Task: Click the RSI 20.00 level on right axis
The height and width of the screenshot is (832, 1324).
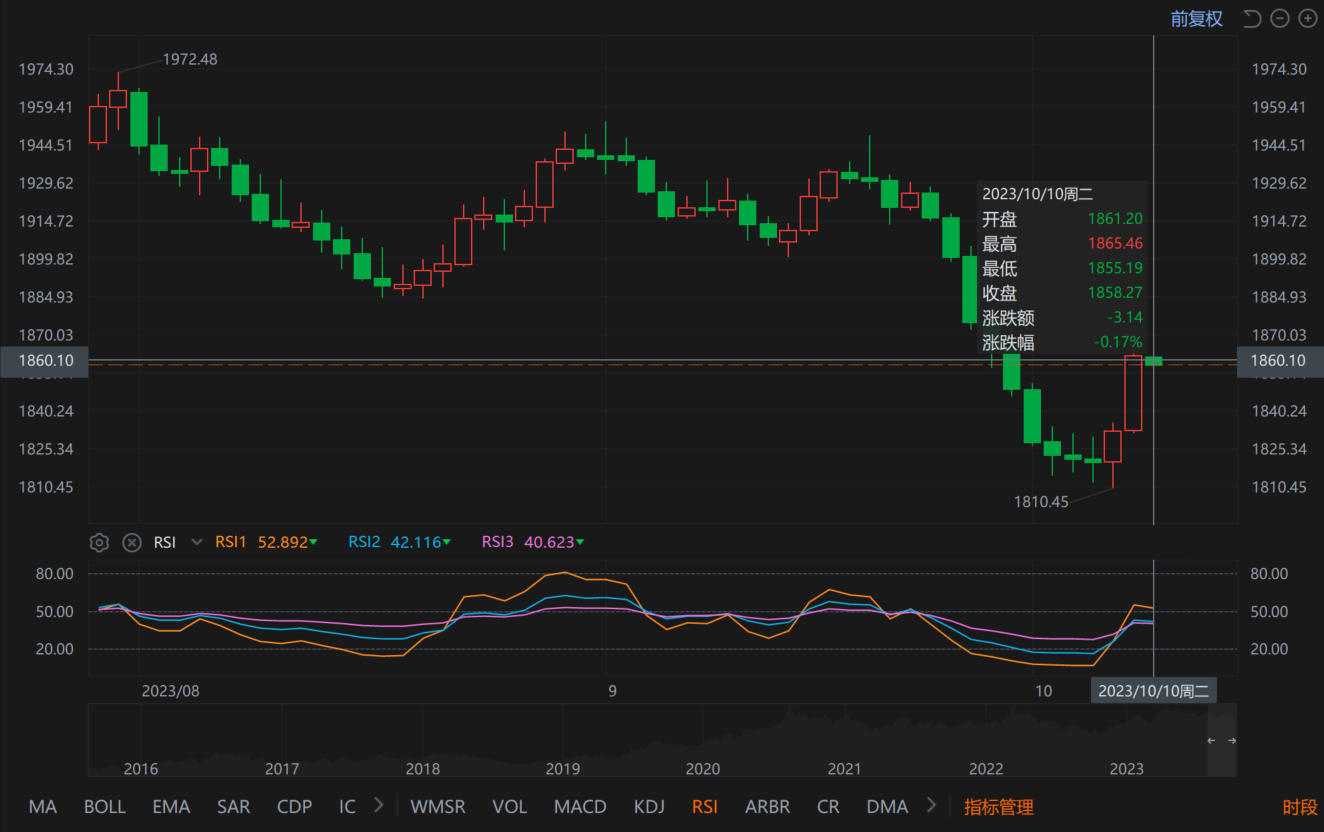Action: coord(1267,649)
